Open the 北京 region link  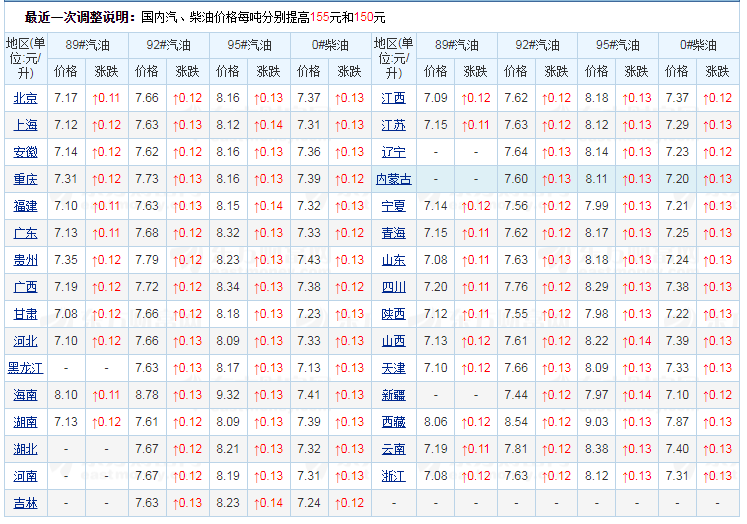pyautogui.click(x=25, y=98)
